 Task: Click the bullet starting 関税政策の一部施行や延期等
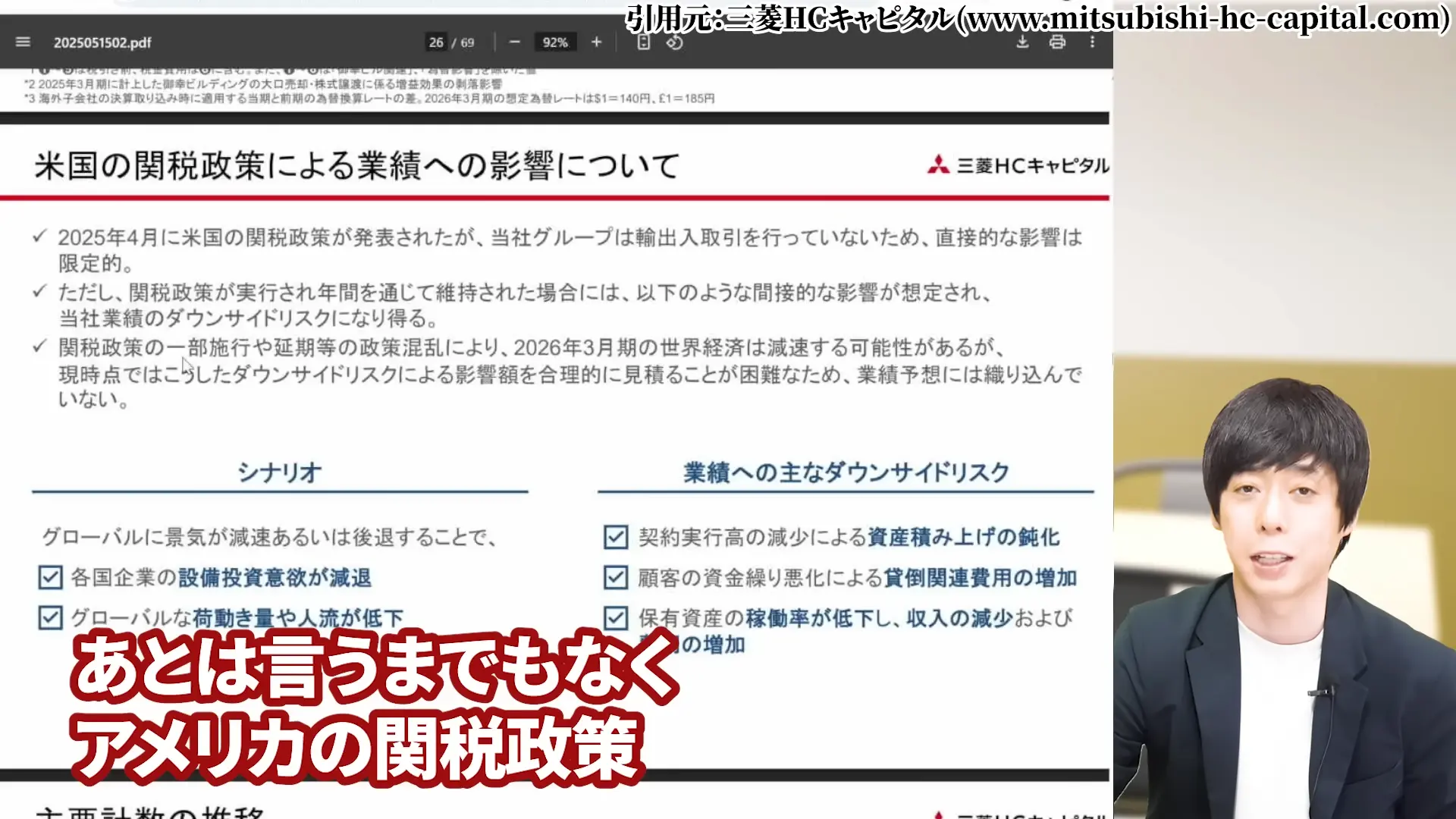(557, 373)
